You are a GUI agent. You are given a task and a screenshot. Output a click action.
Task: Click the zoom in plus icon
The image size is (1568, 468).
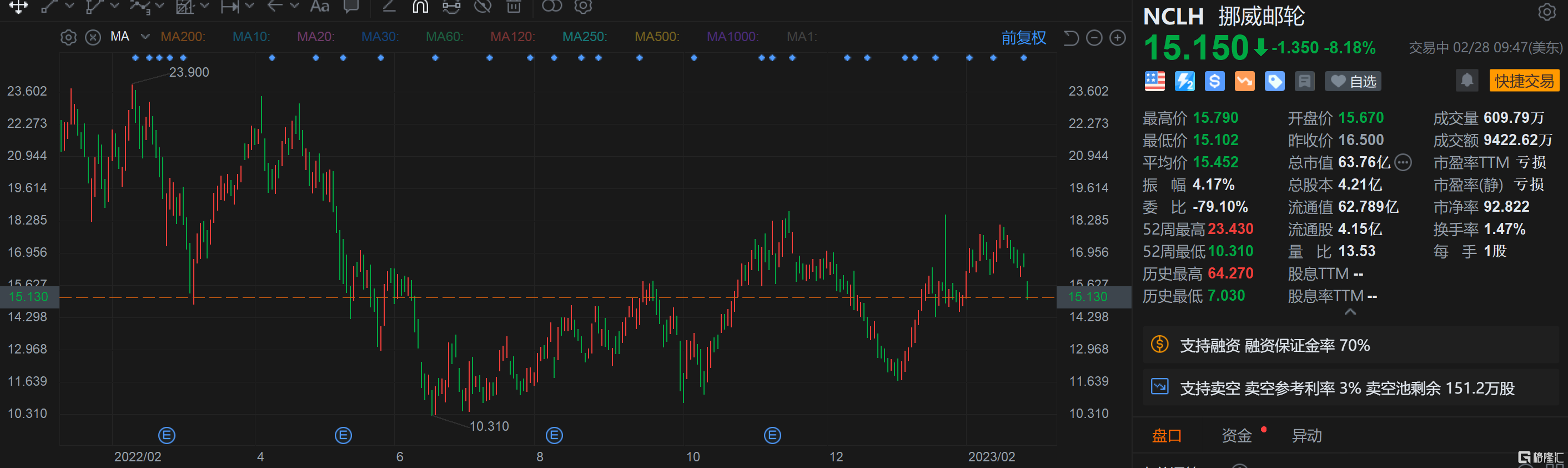pos(1117,38)
